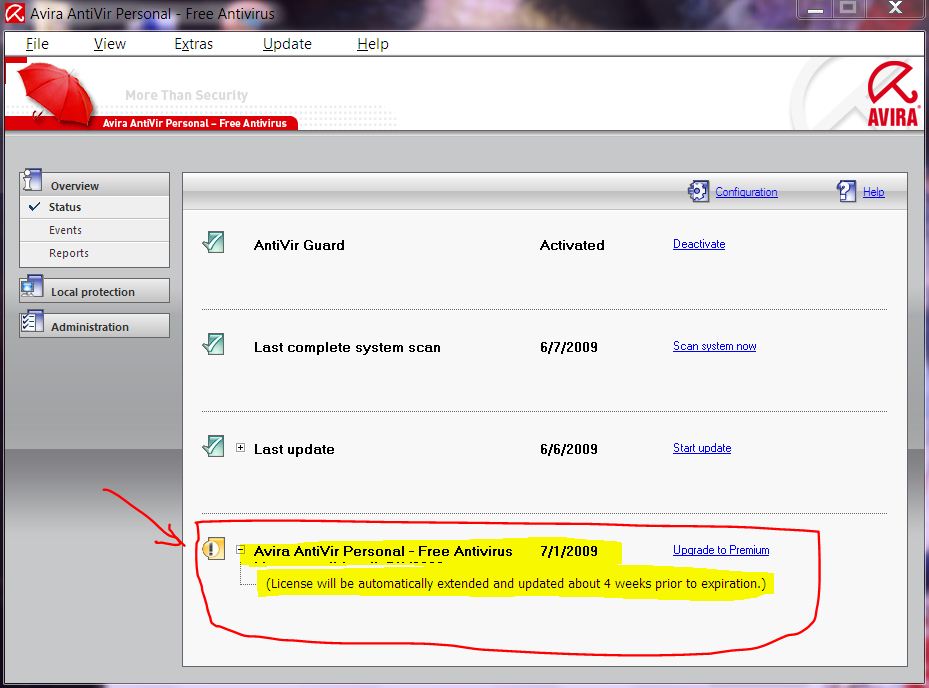Click the Local protection monitor icon
Screen dimensions: 929x688
[31, 286]
